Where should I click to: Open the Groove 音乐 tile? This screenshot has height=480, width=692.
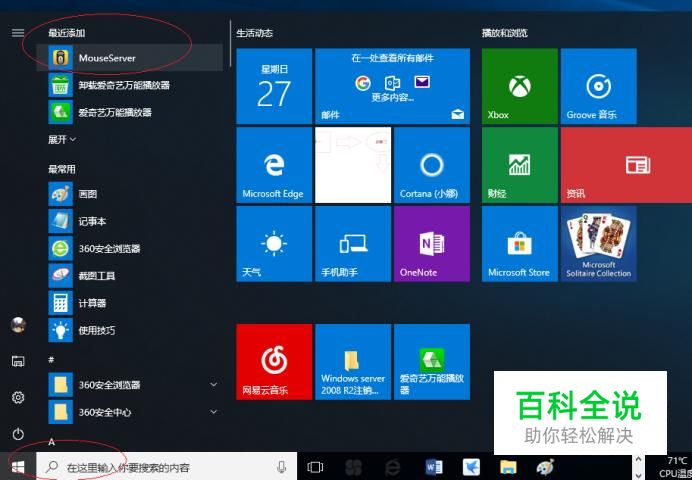(x=598, y=86)
